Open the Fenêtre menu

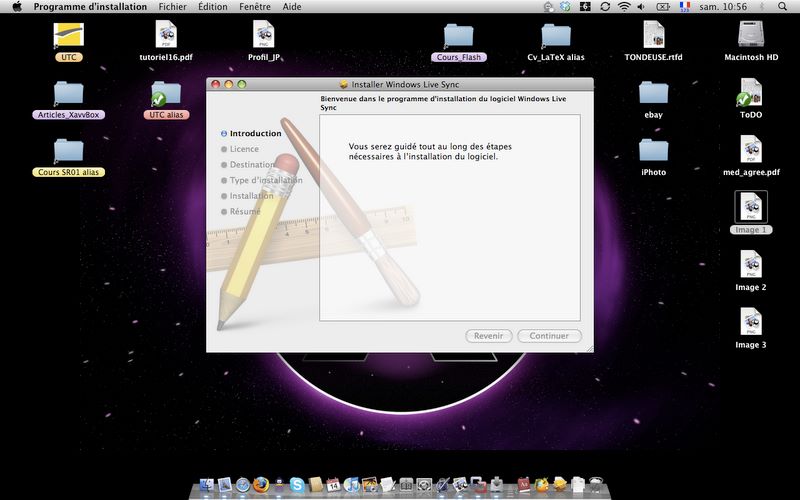(x=255, y=7)
